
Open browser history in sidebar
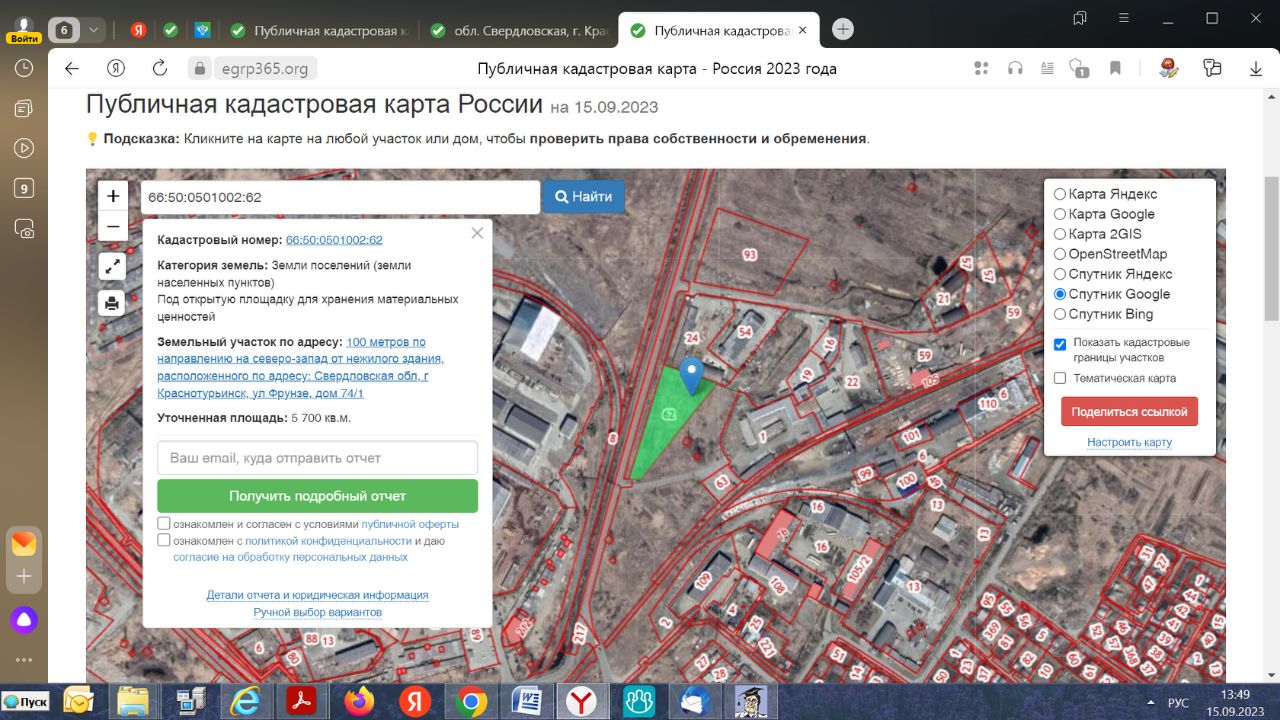coord(24,68)
